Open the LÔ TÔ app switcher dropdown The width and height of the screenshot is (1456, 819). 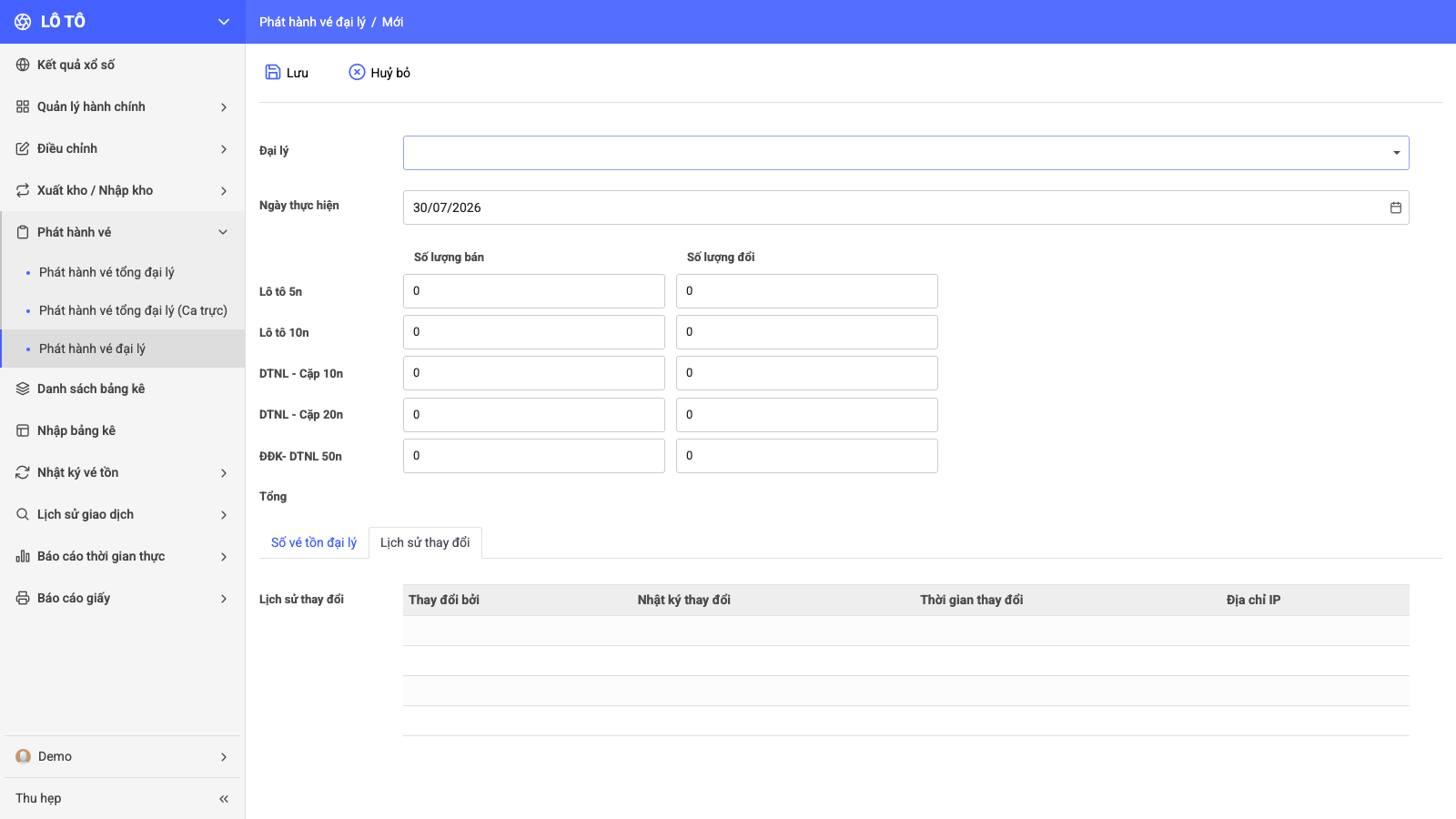tap(224, 22)
